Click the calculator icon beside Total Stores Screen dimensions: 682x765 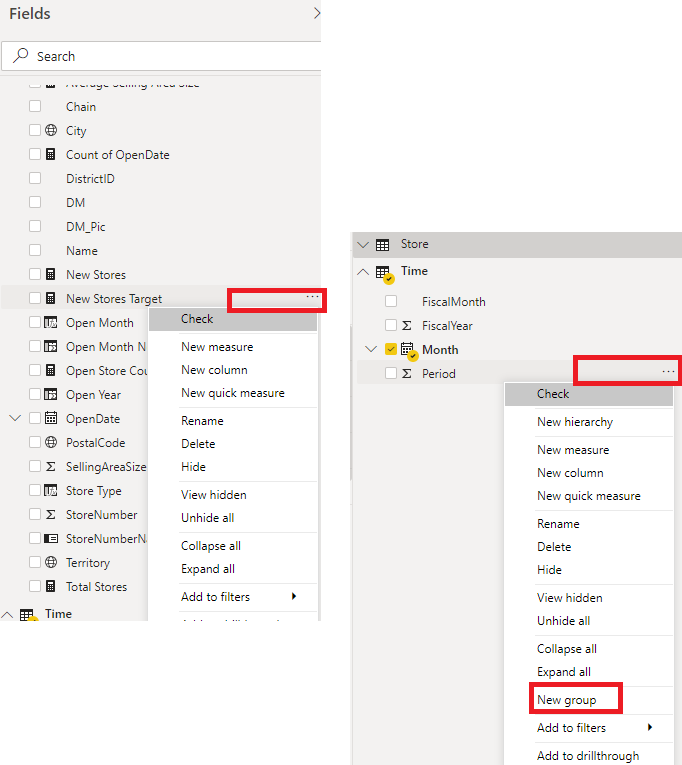click(51, 586)
